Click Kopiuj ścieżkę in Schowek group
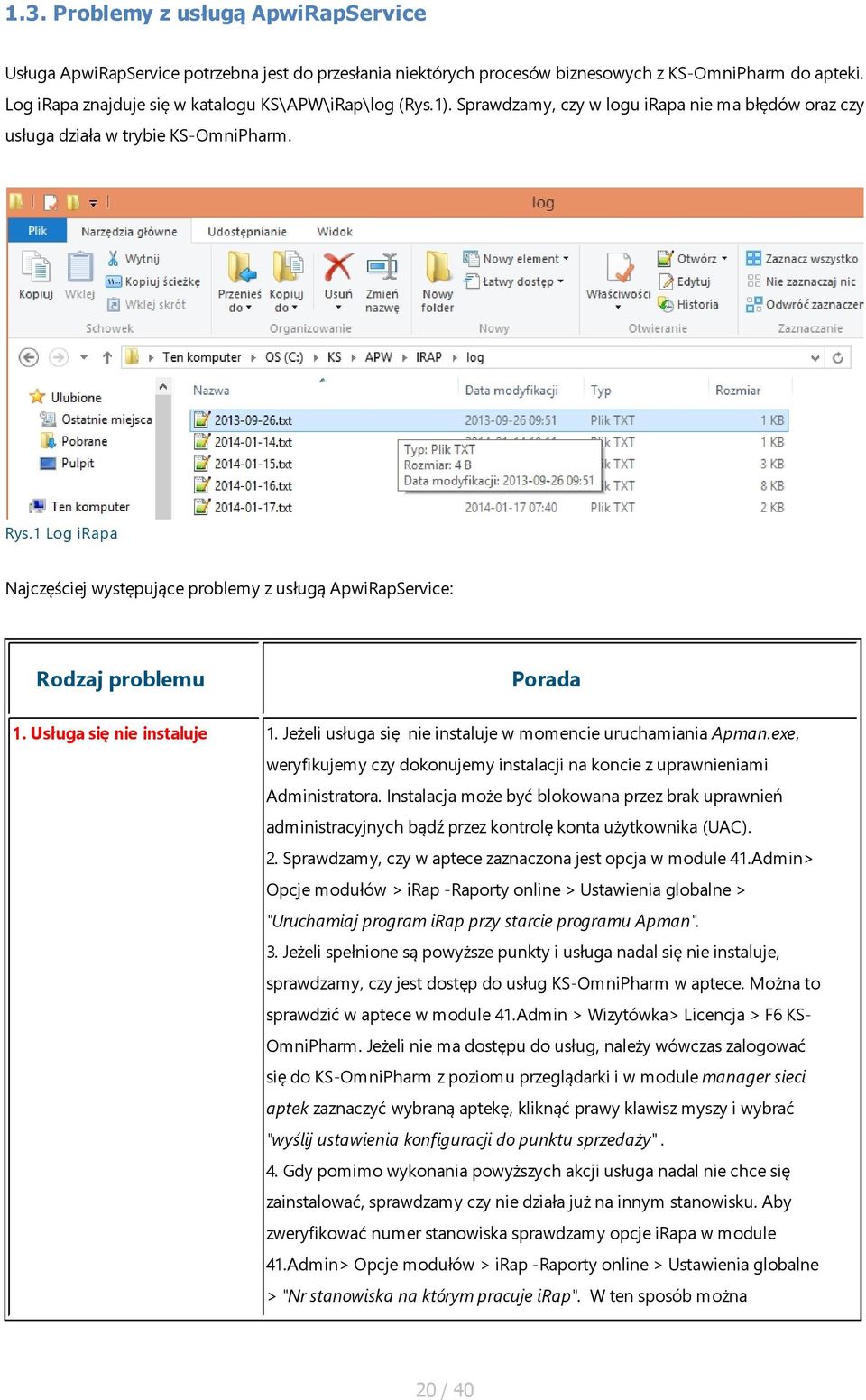The height and width of the screenshot is (1400, 866). 152,281
